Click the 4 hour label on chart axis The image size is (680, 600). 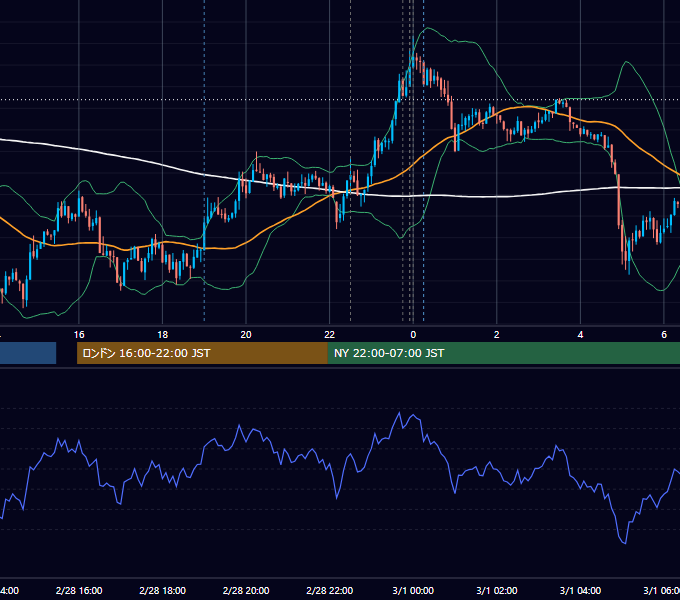pos(580,335)
